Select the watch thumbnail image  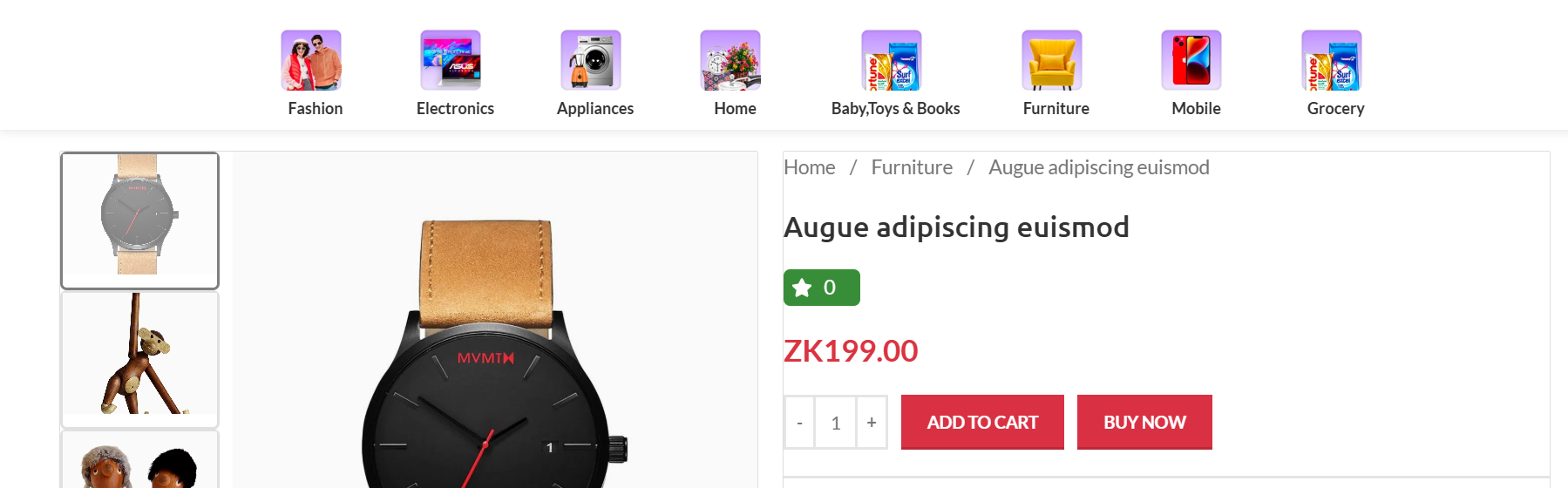point(139,220)
